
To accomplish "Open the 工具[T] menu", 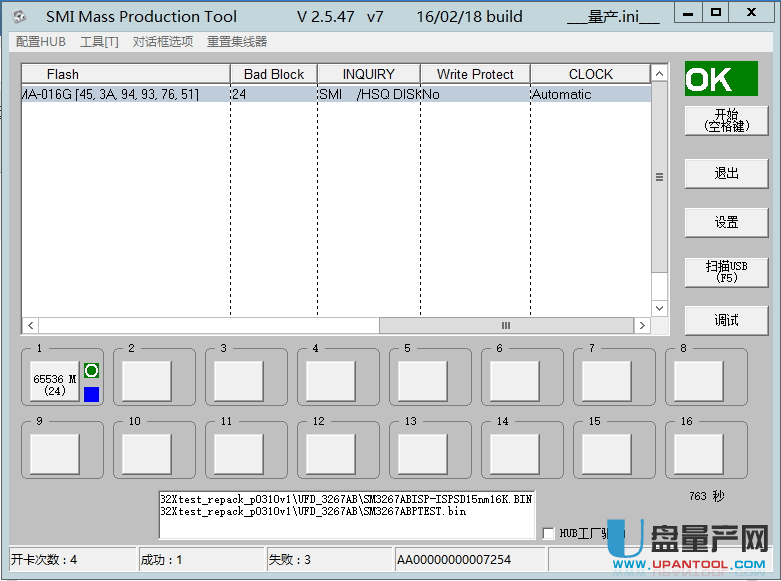I will point(99,41).
